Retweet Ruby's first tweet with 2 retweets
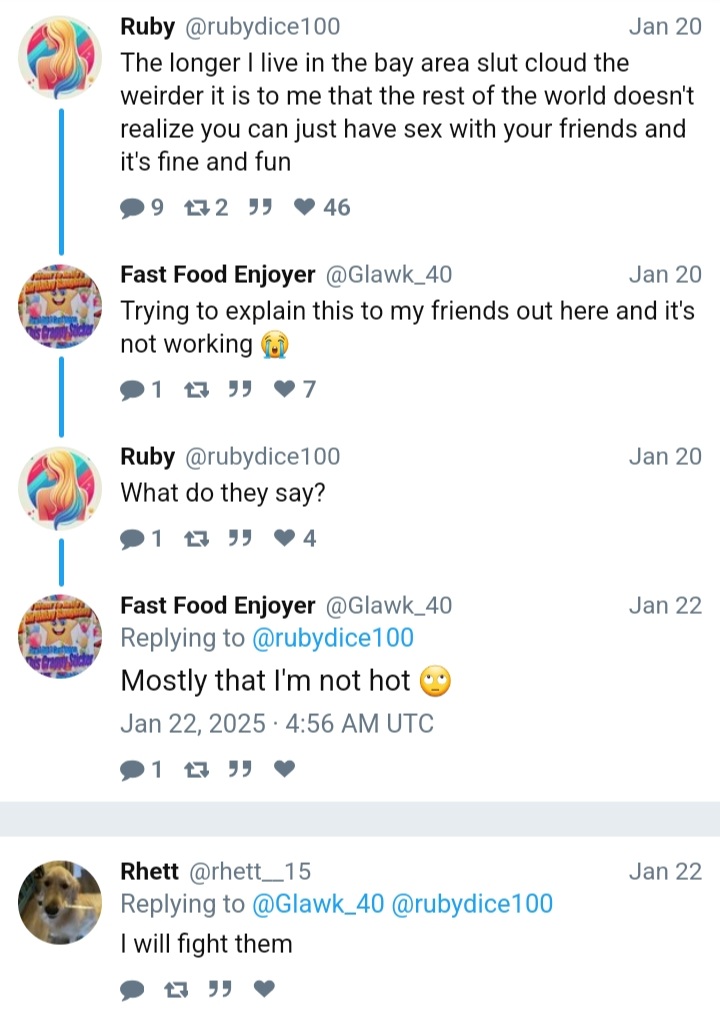 click(x=196, y=208)
